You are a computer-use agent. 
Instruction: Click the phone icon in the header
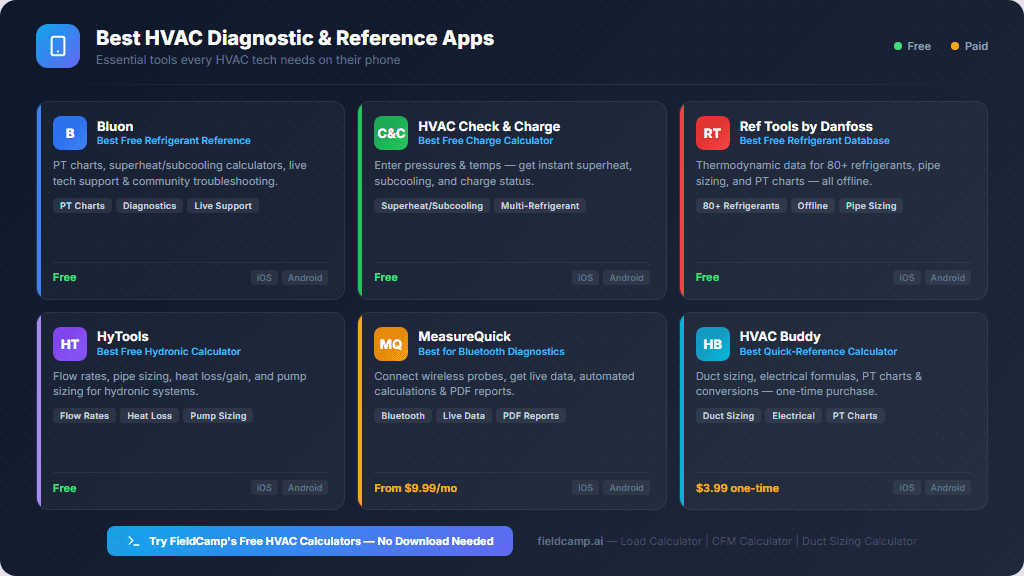(57, 46)
